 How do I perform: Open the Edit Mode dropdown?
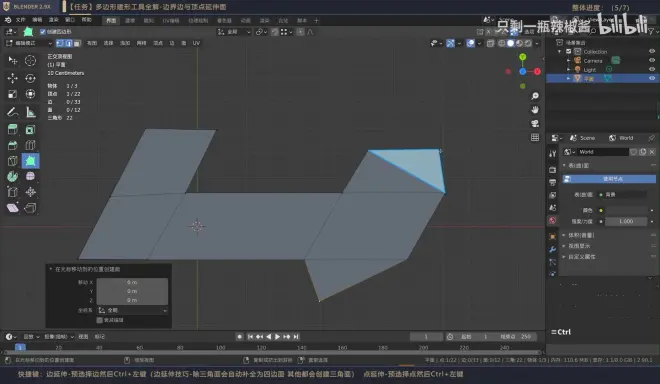(29, 43)
